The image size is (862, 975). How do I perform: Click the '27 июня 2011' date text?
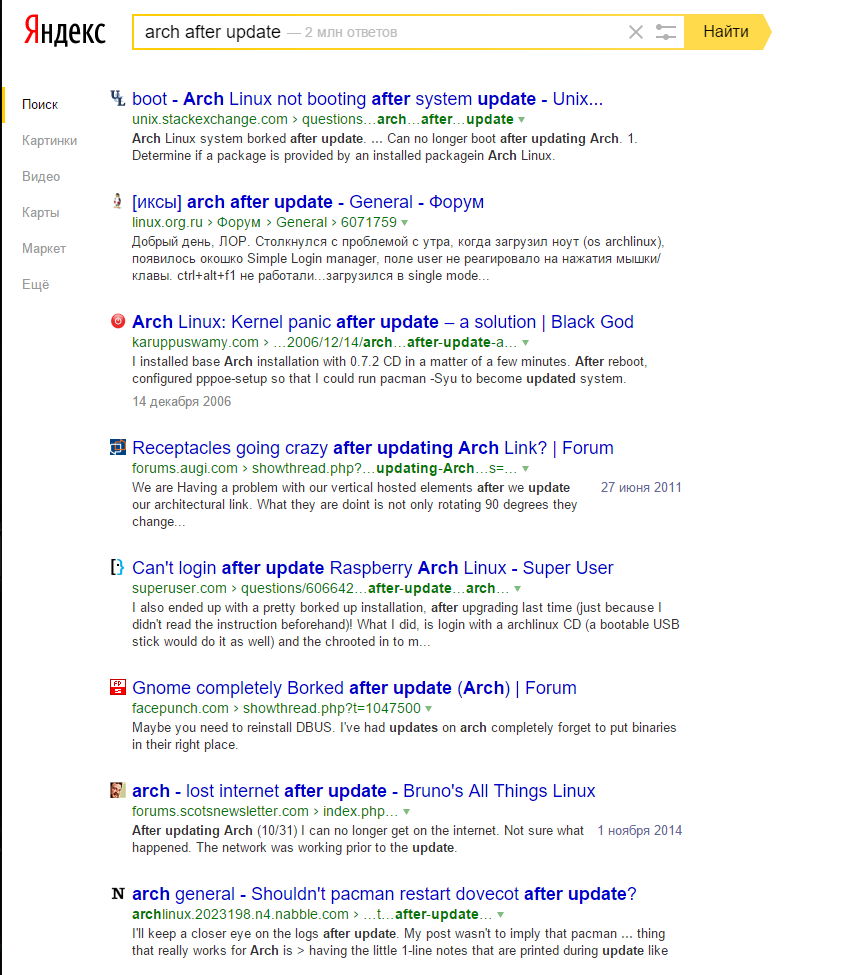point(641,488)
